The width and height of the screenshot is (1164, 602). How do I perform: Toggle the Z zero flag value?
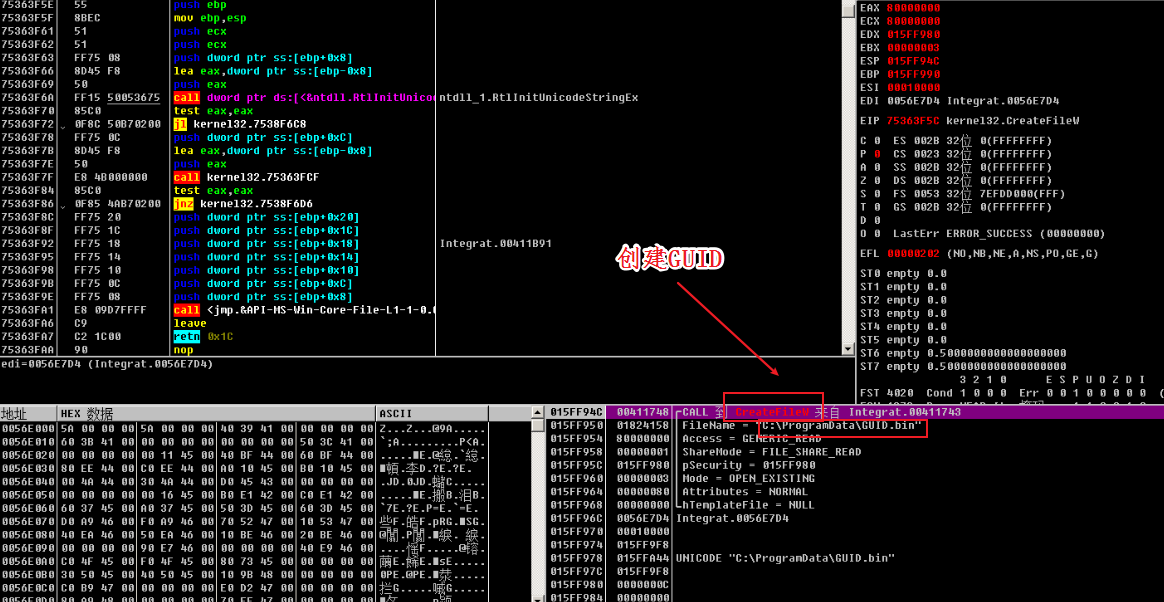(x=877, y=180)
